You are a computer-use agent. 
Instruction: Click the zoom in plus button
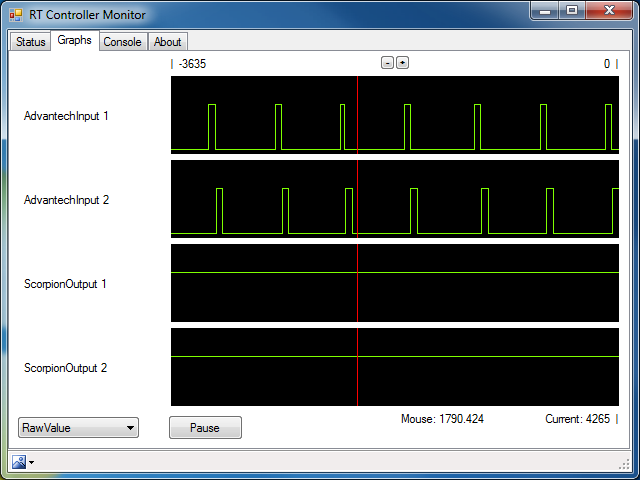click(x=402, y=63)
